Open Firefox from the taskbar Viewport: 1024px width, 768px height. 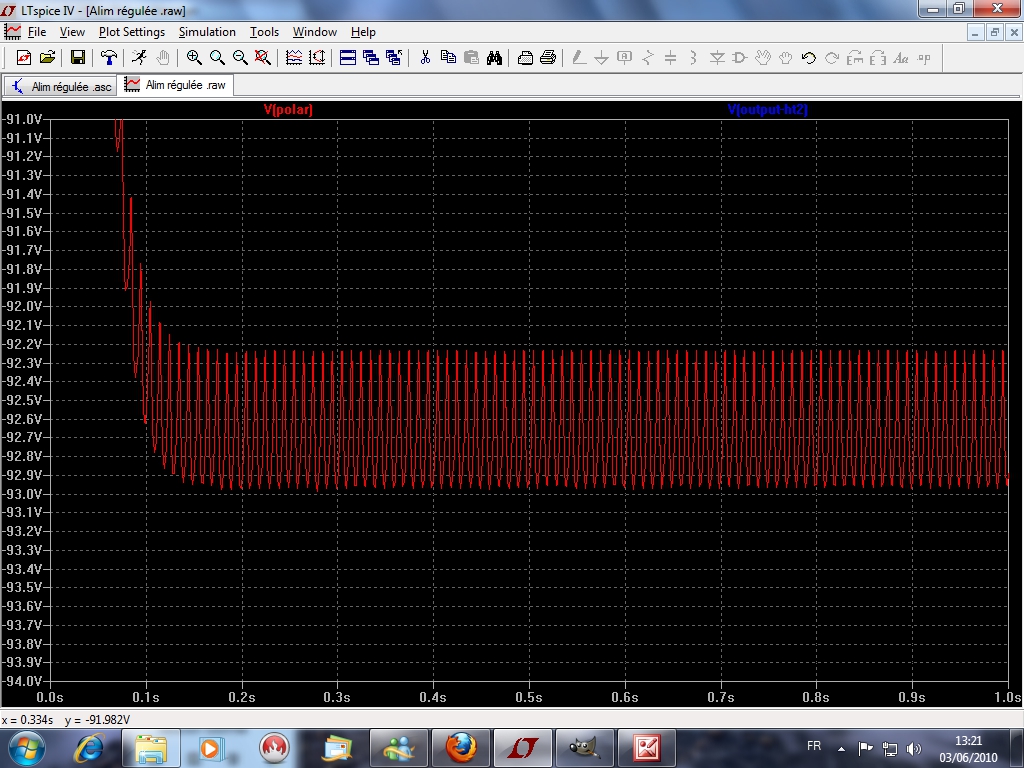coord(460,748)
